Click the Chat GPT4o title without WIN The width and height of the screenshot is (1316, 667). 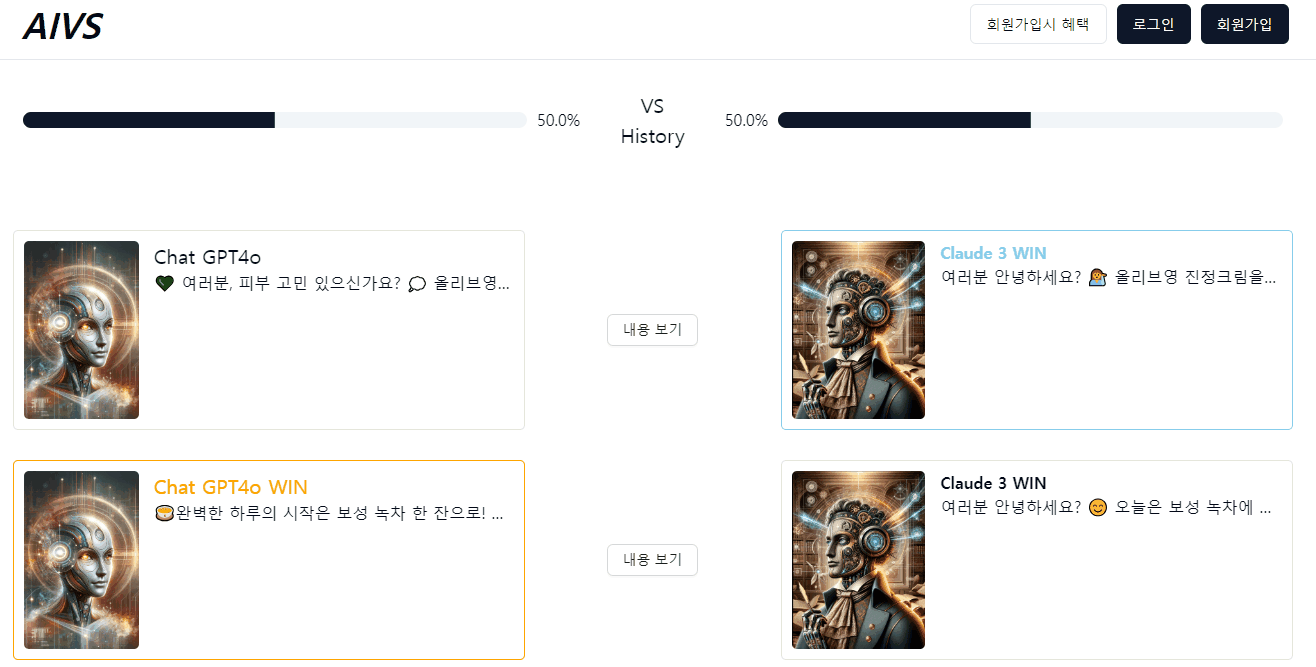[207, 258]
